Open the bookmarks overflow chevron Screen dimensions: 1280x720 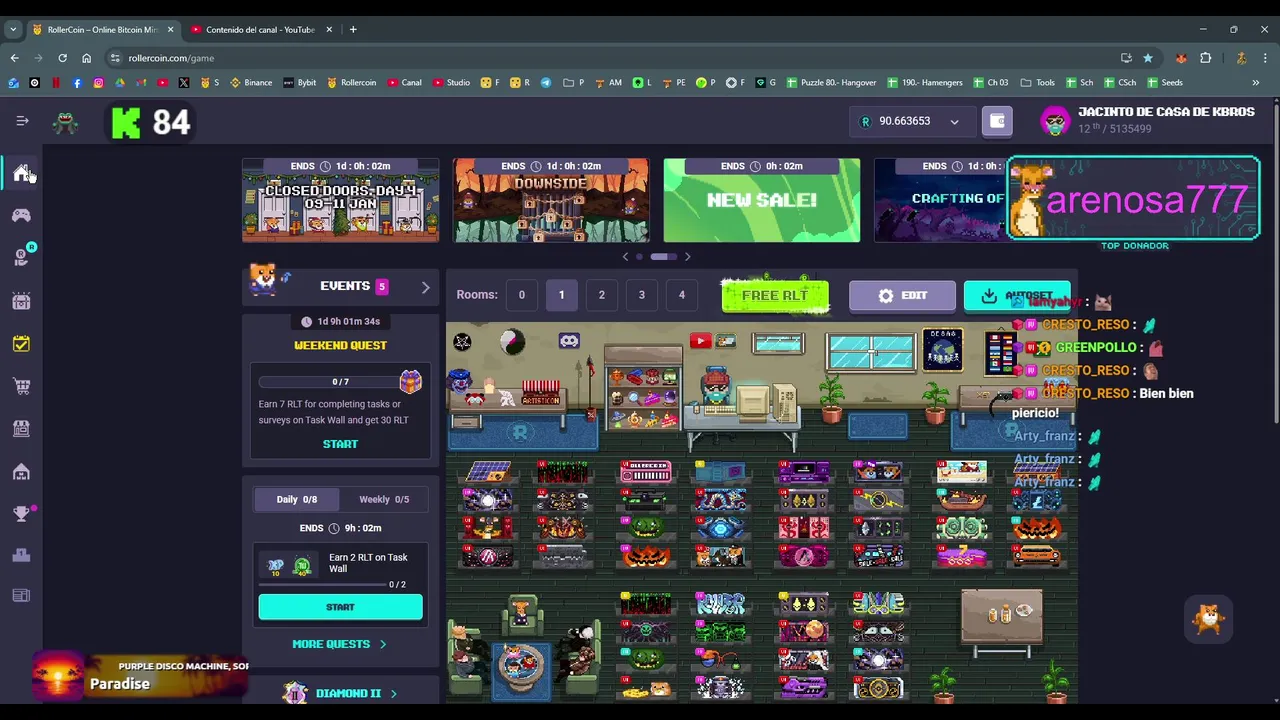tap(1256, 83)
